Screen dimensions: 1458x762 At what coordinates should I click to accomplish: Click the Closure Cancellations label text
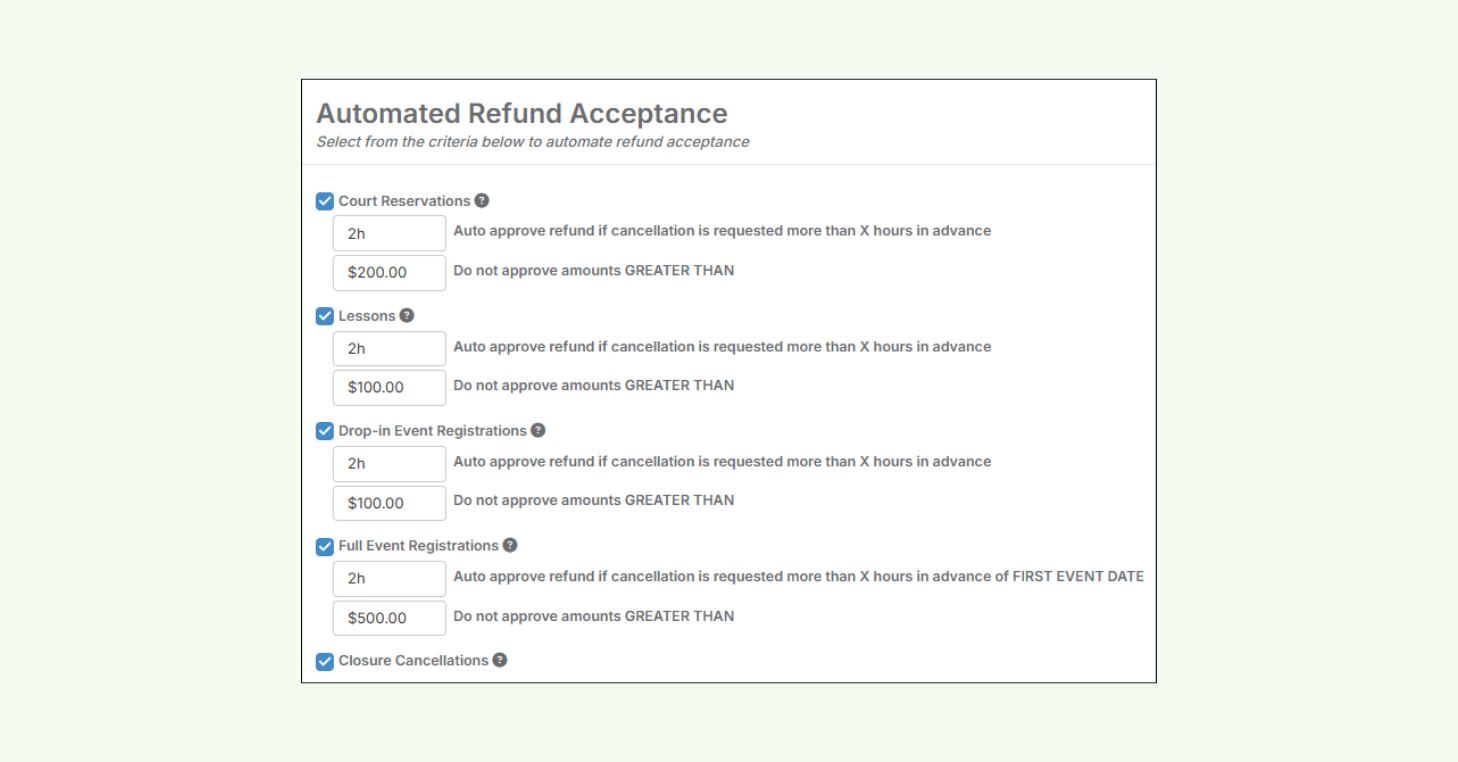[x=413, y=661]
